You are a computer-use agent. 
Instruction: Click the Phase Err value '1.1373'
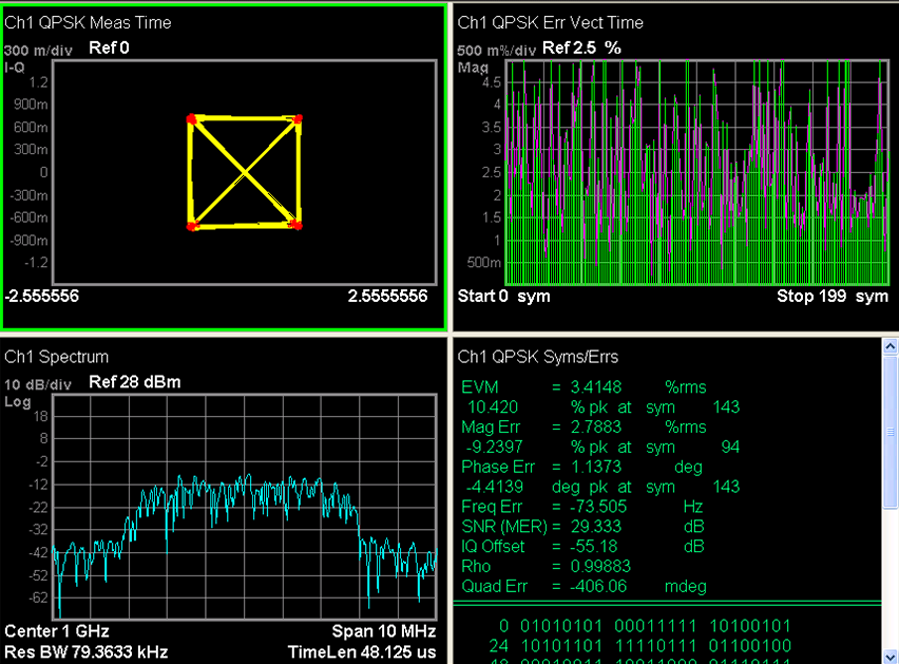(596, 467)
